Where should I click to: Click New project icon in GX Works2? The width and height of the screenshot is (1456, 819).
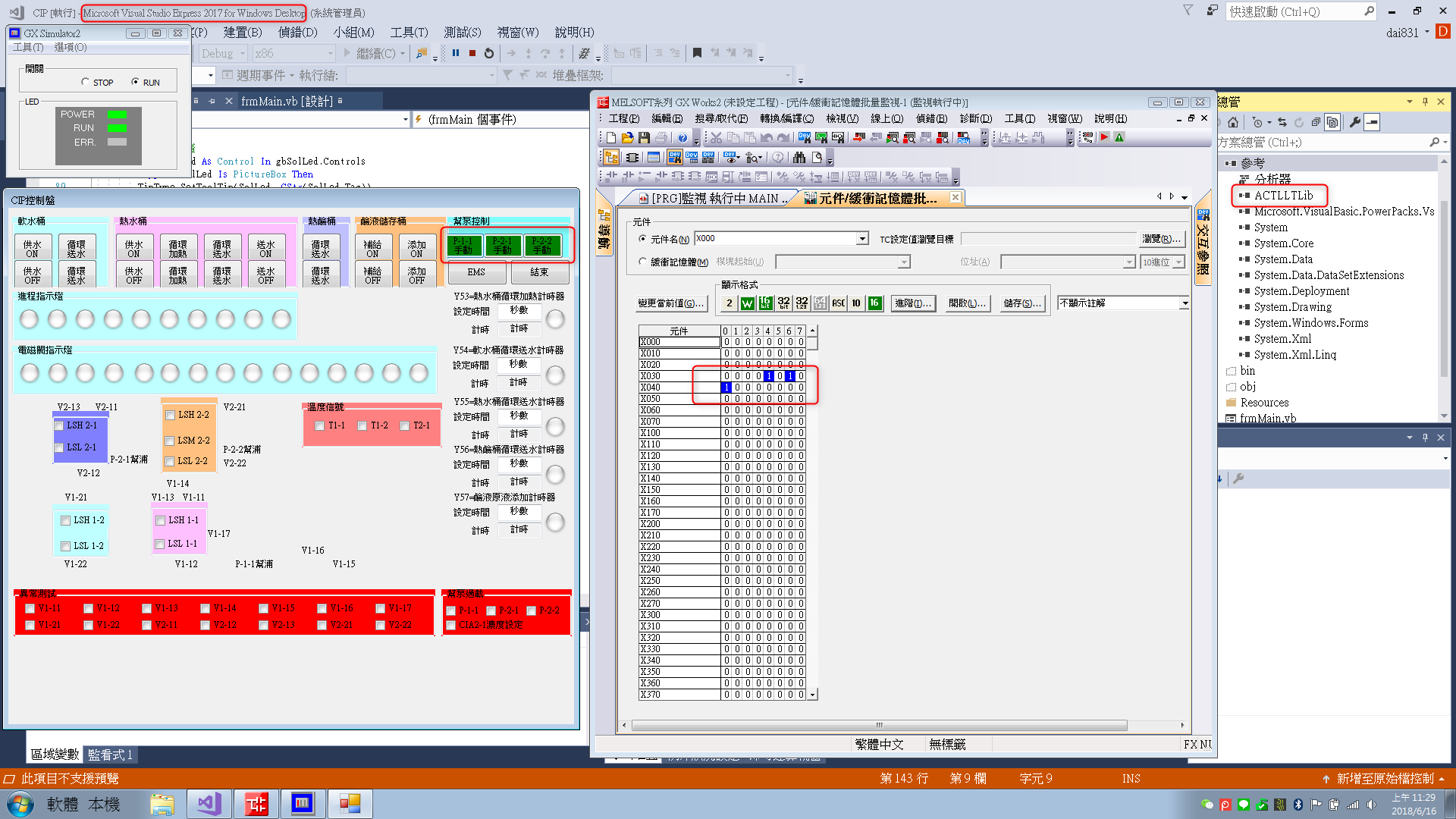(x=610, y=137)
